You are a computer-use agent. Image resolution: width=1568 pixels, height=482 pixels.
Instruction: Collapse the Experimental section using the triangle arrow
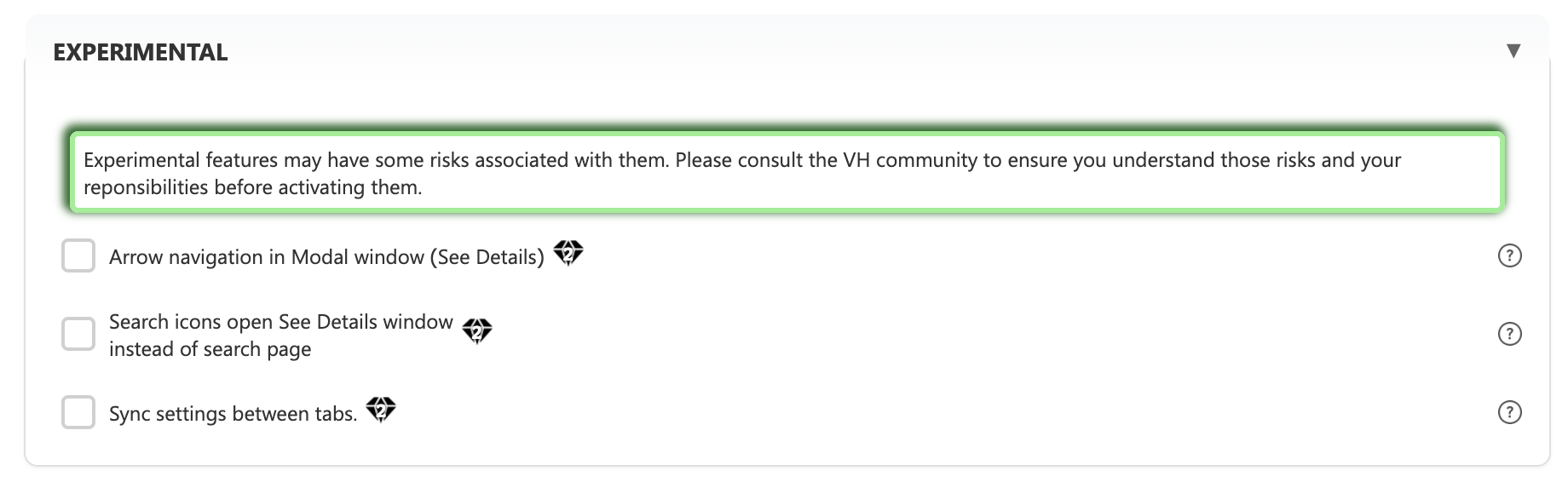pos(1513,51)
